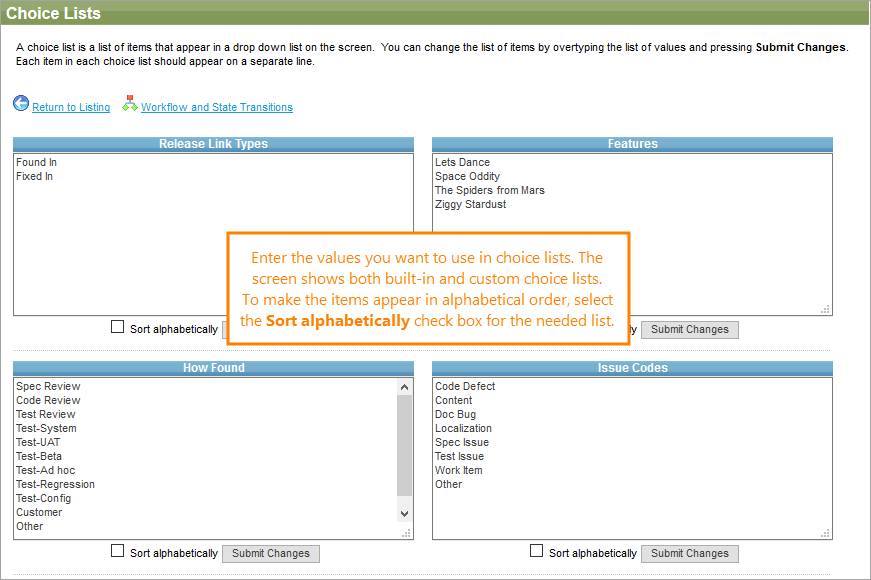Enable Sort alphabetically for How Found

click(x=117, y=551)
